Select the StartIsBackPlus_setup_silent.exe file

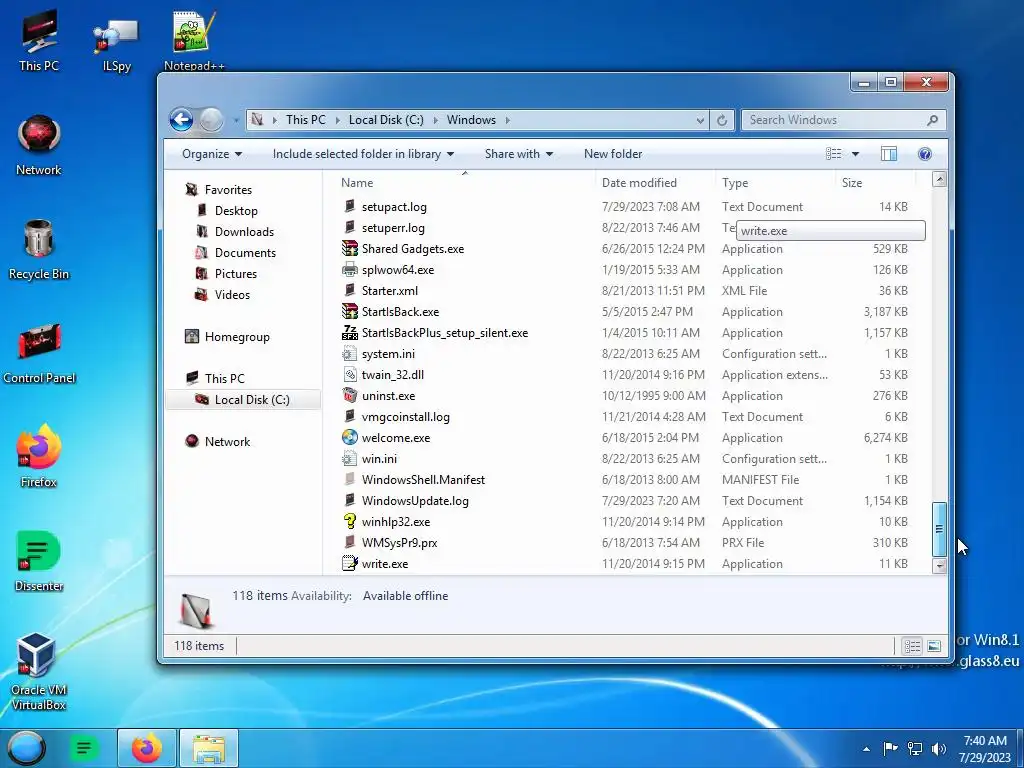pos(445,332)
